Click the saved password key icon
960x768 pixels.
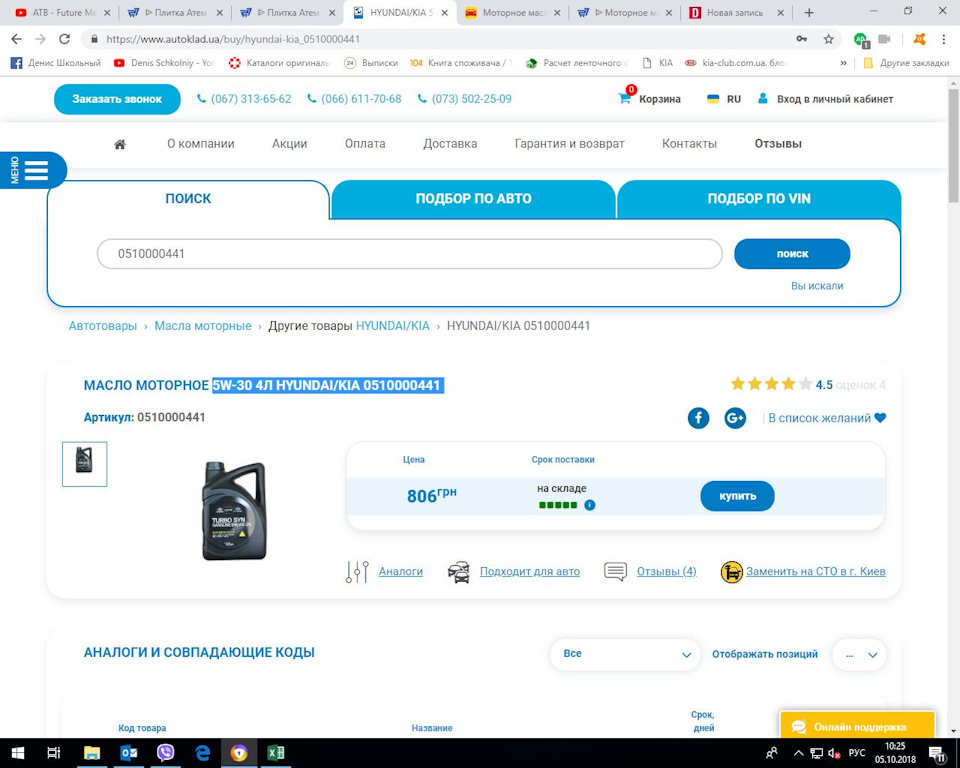pyautogui.click(x=801, y=39)
